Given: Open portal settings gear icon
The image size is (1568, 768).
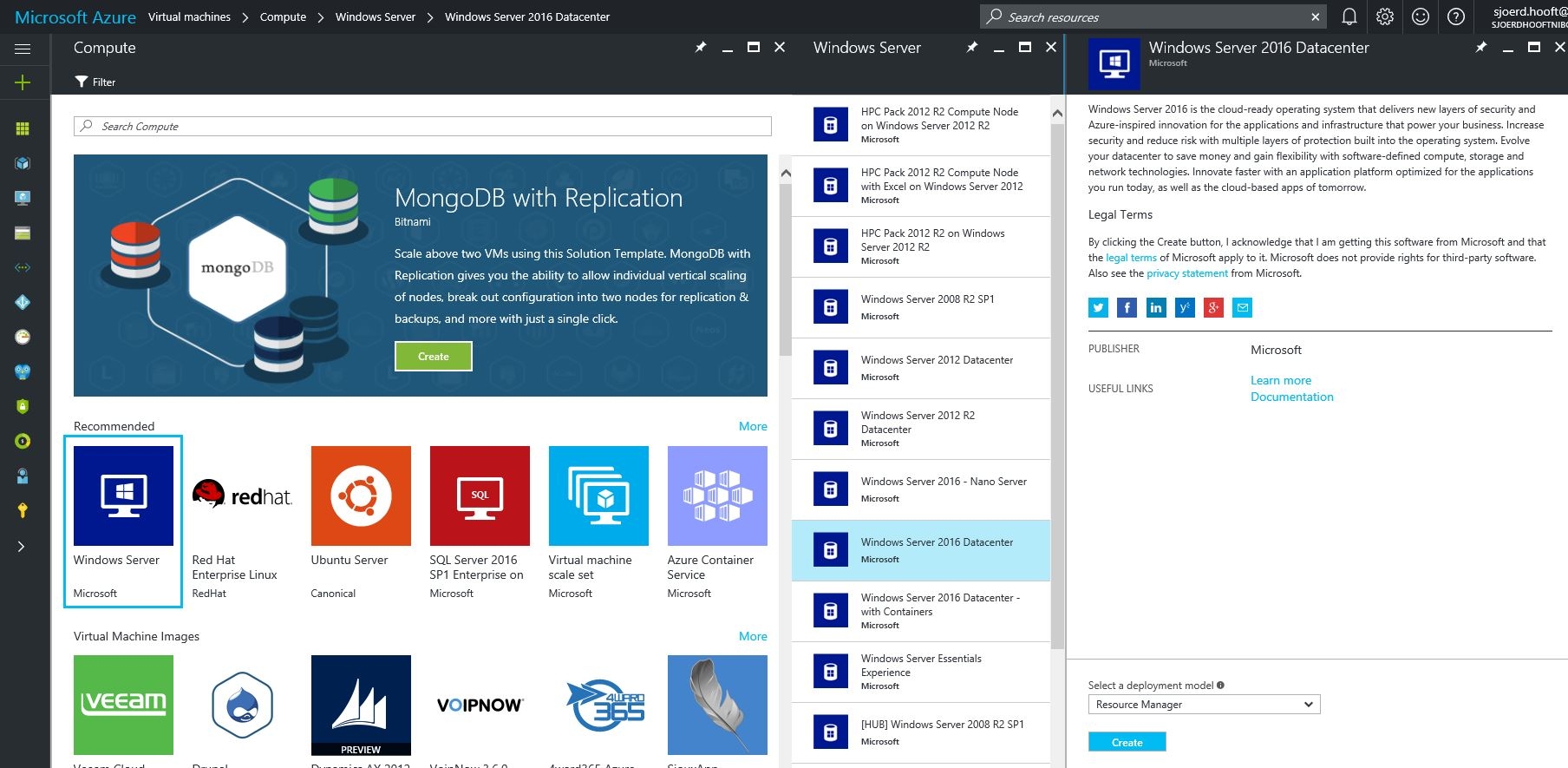Looking at the screenshot, I should (x=1385, y=16).
